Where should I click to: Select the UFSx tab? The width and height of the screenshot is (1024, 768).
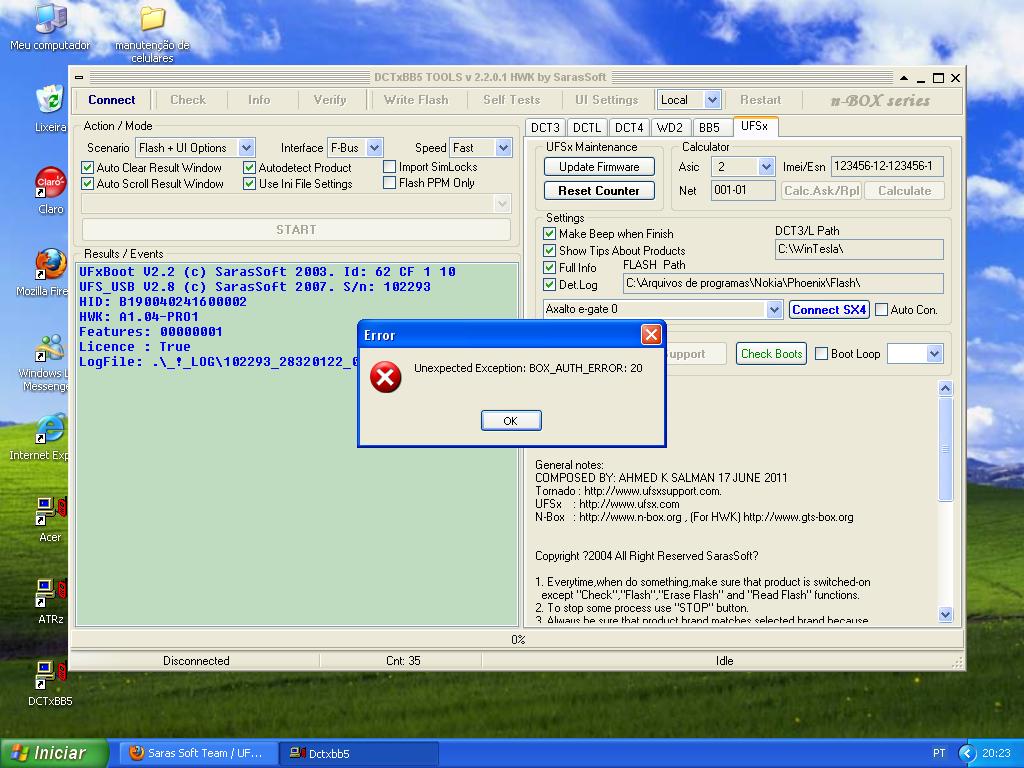(x=755, y=126)
